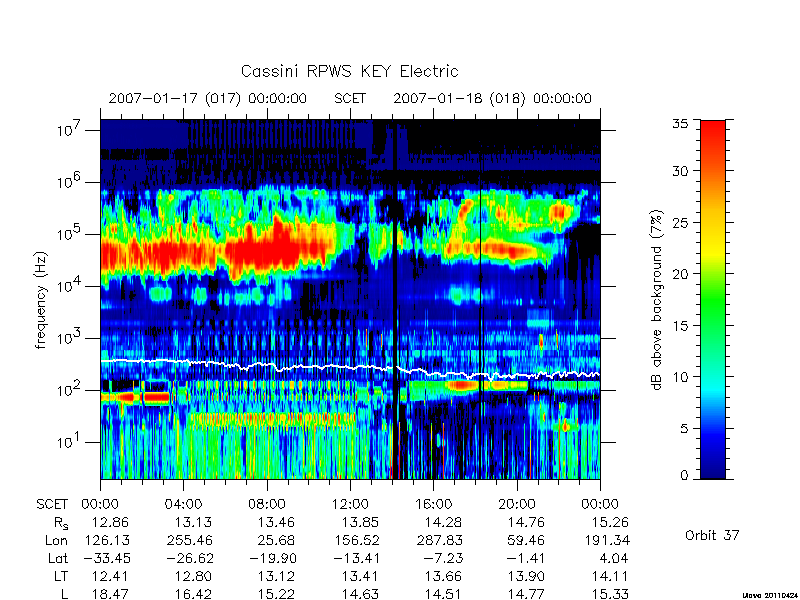Click Rs value 13.13
Image resolution: width=800 pixels, height=600 pixels.
193,522
